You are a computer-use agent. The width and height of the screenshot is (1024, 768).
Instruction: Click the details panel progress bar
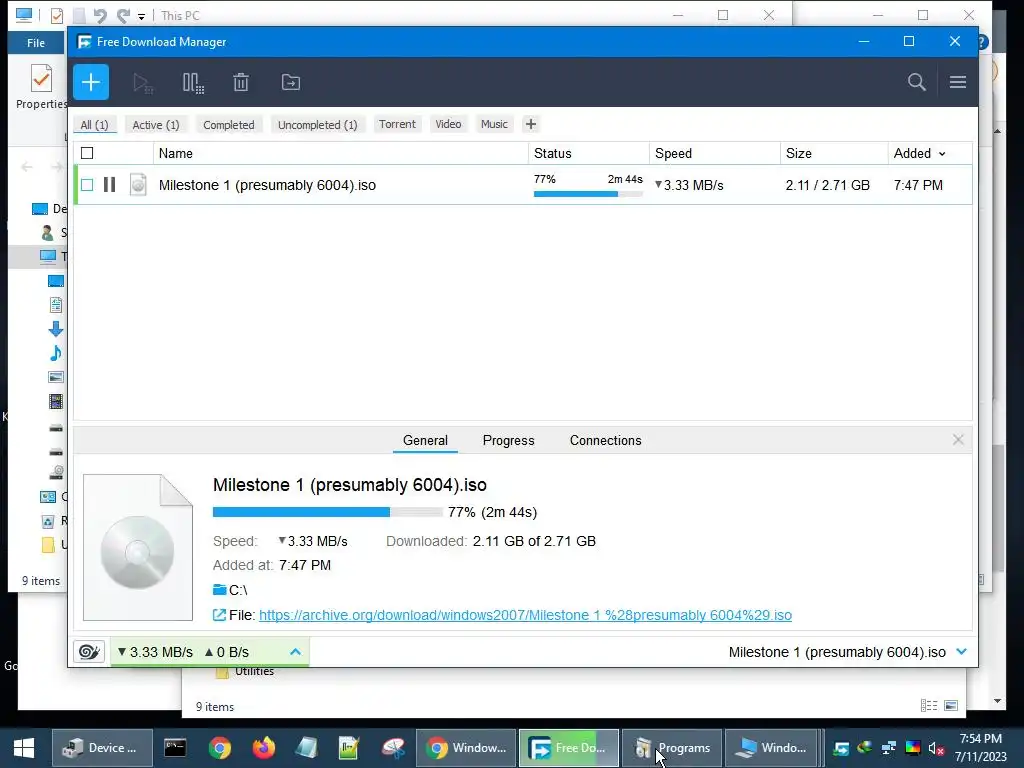(x=328, y=512)
